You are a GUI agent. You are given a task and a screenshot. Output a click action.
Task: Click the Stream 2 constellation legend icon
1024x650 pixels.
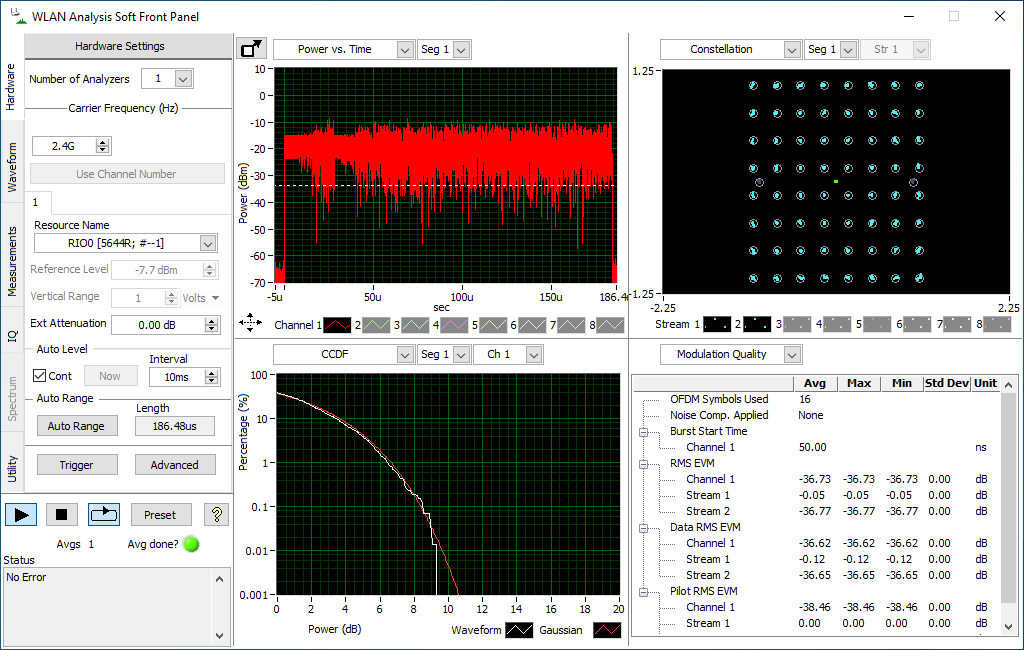coord(757,324)
